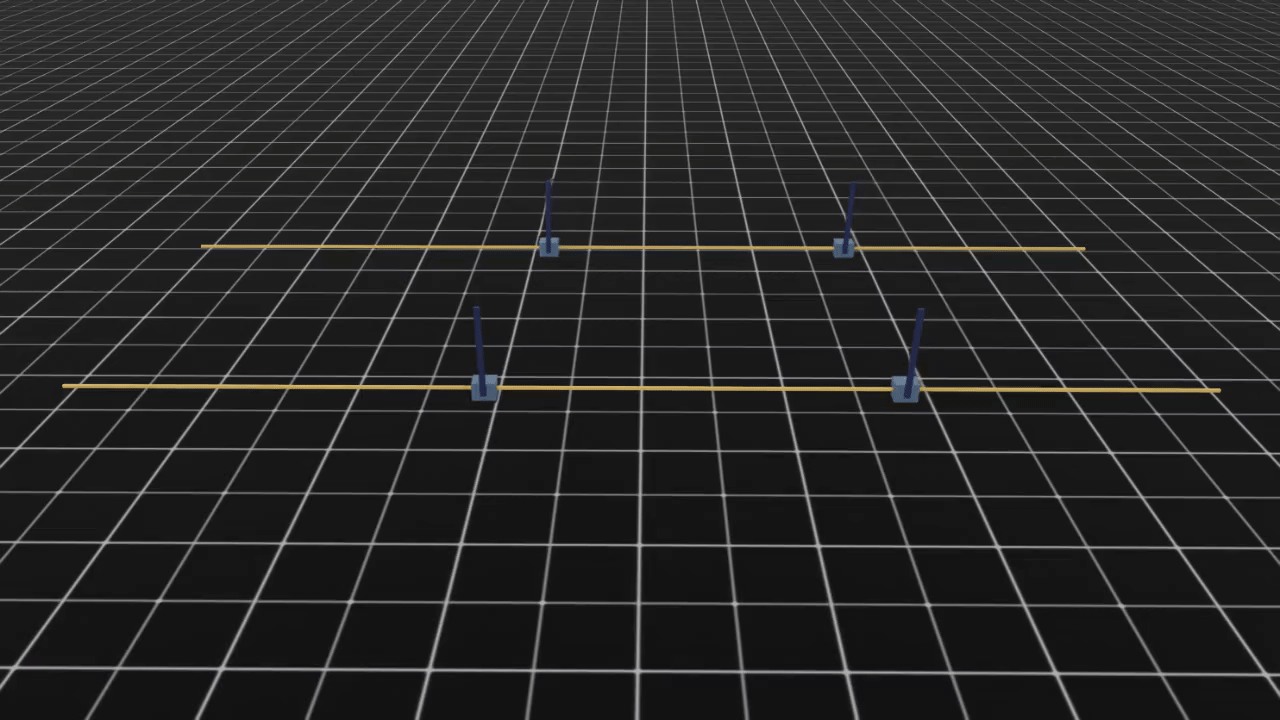Click the left end of back yellow rail
The image size is (1280, 720).
tap(203, 246)
